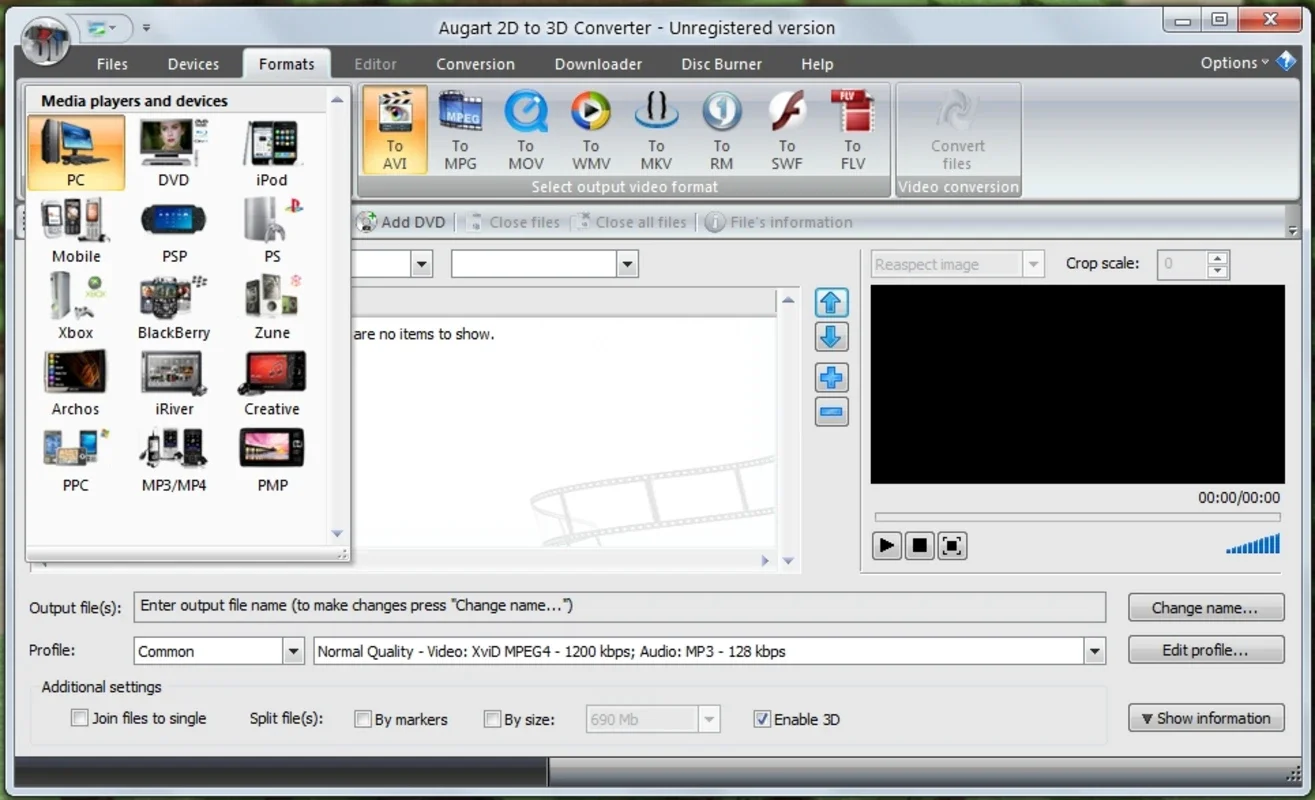Click Close all files in the toolbar
Viewport: 1315px width, 800px height.
click(x=631, y=222)
